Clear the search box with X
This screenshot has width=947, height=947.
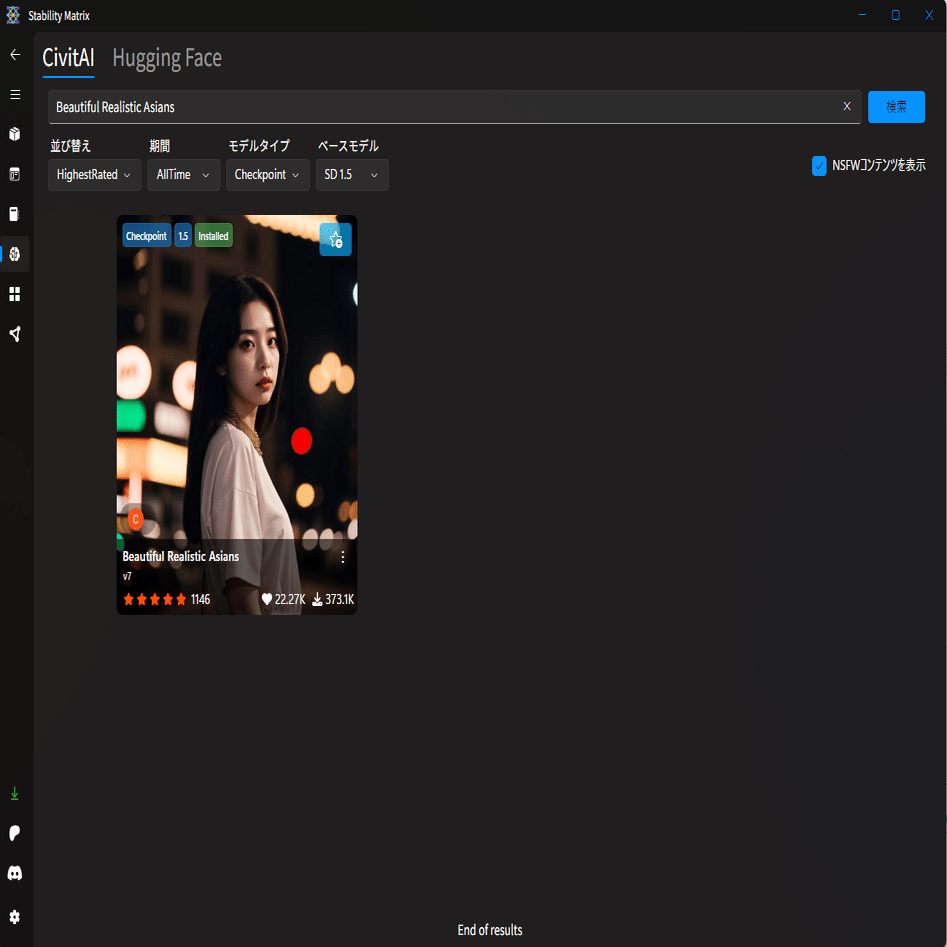[x=847, y=106]
